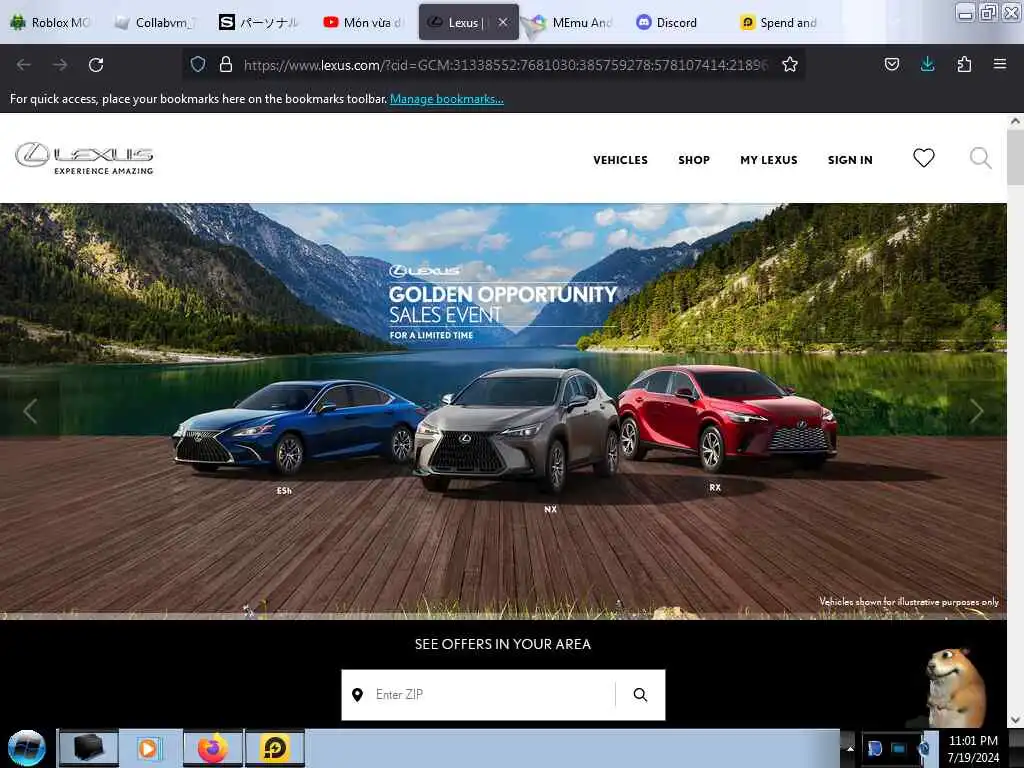View site security via the padlock icon

click(226, 64)
